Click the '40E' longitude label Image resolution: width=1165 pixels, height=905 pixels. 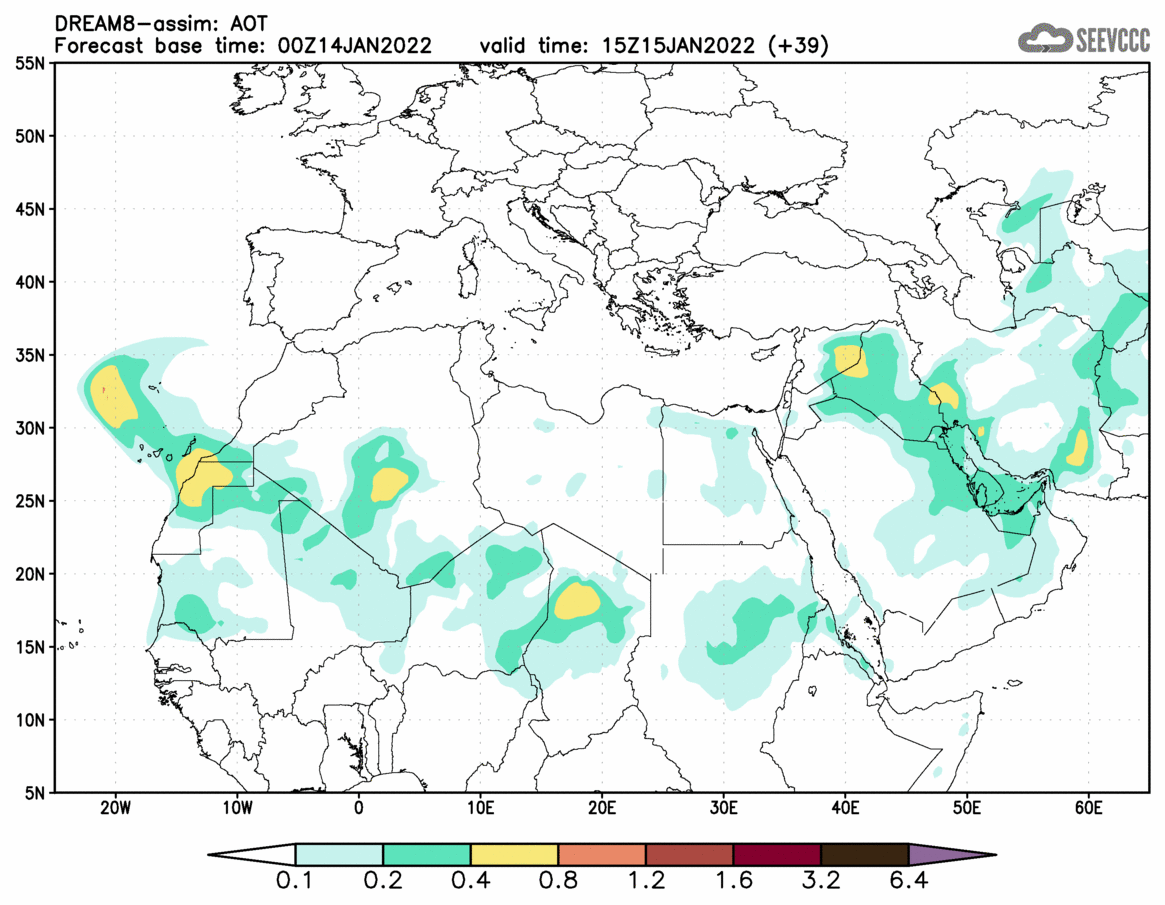click(846, 808)
